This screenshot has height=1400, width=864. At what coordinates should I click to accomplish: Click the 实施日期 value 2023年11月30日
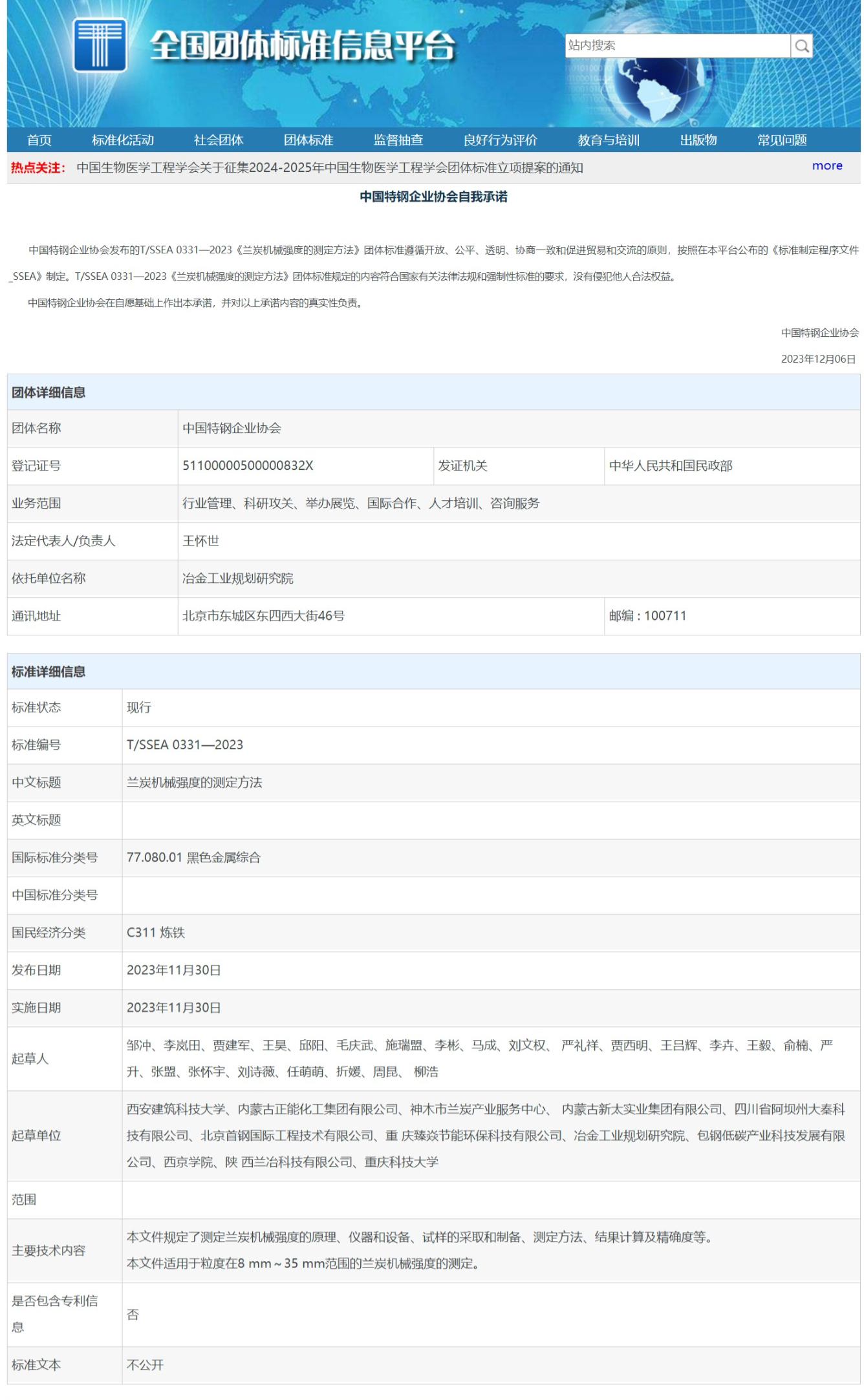174,1008
